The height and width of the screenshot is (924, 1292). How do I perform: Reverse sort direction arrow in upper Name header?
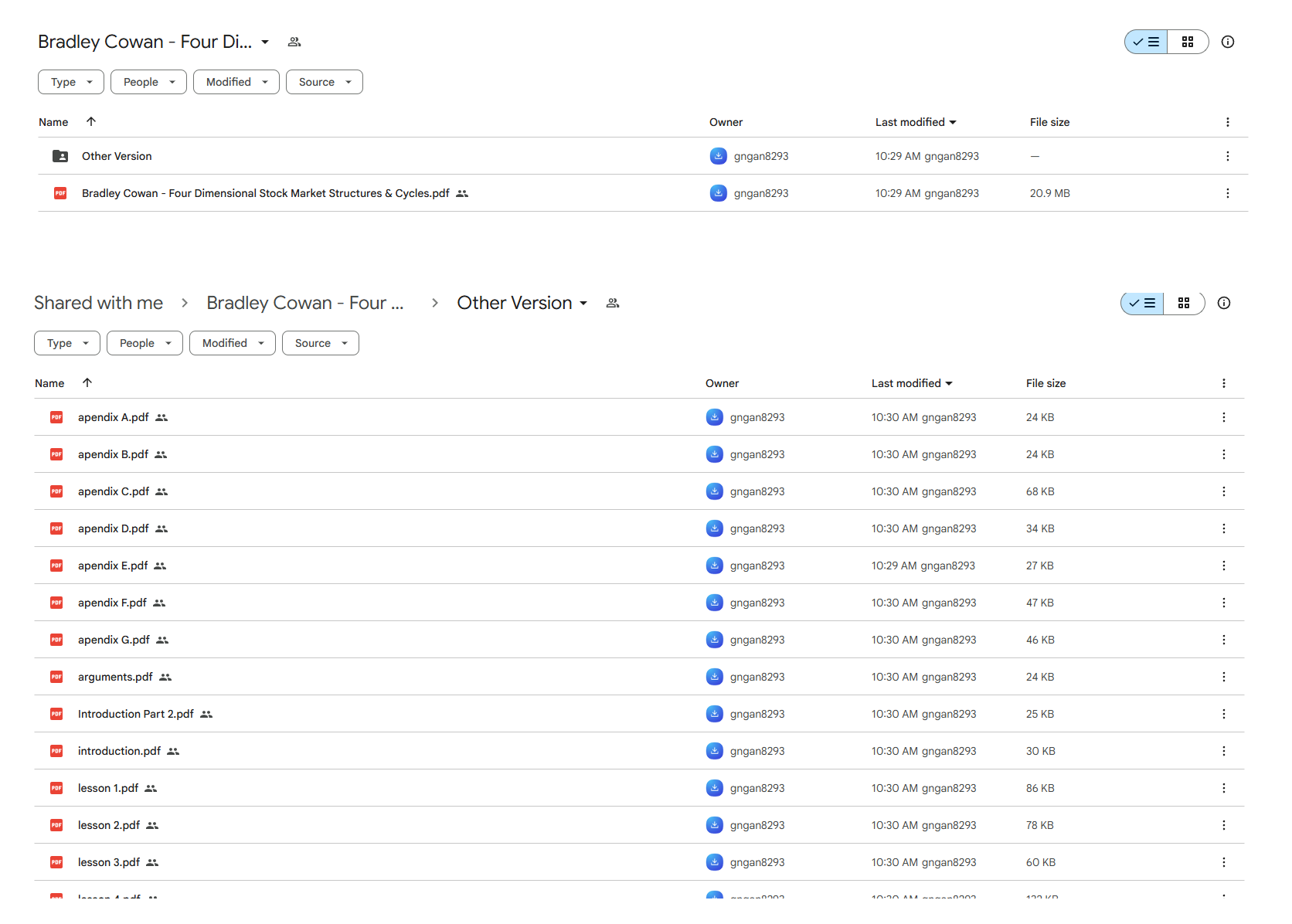91,121
